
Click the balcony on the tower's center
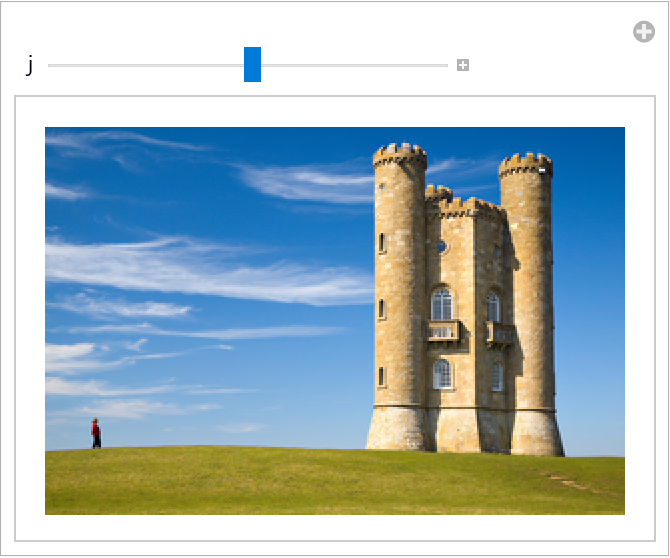tap(443, 331)
